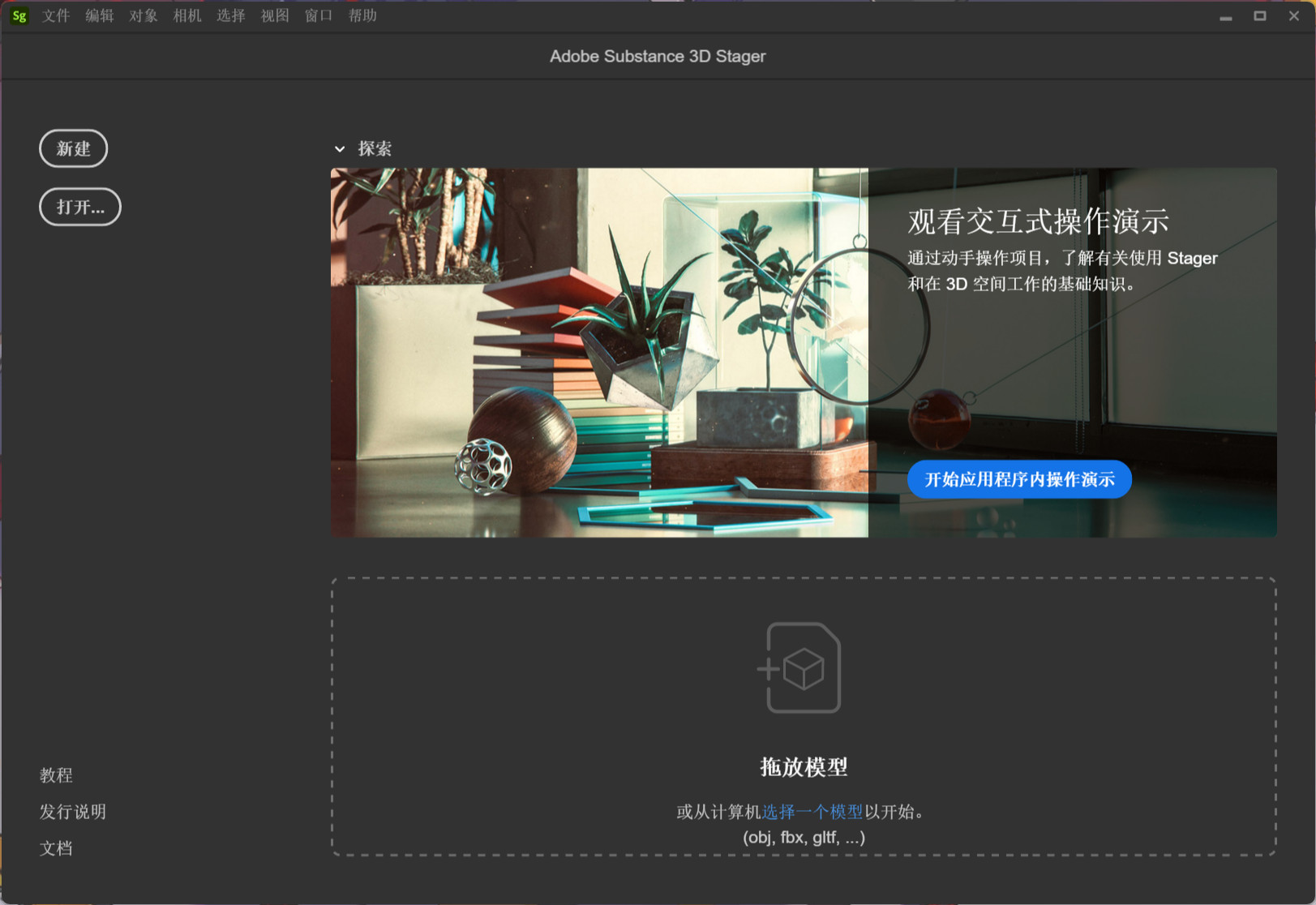This screenshot has width=1316, height=905.
Task: Maximize the Stager window
Action: [x=1260, y=16]
